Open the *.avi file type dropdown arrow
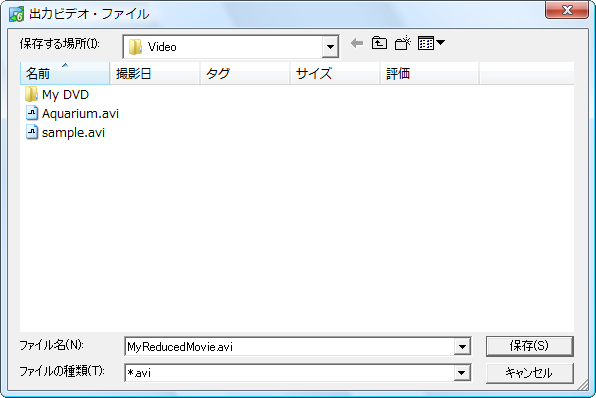The width and height of the screenshot is (596, 398). tap(461, 373)
